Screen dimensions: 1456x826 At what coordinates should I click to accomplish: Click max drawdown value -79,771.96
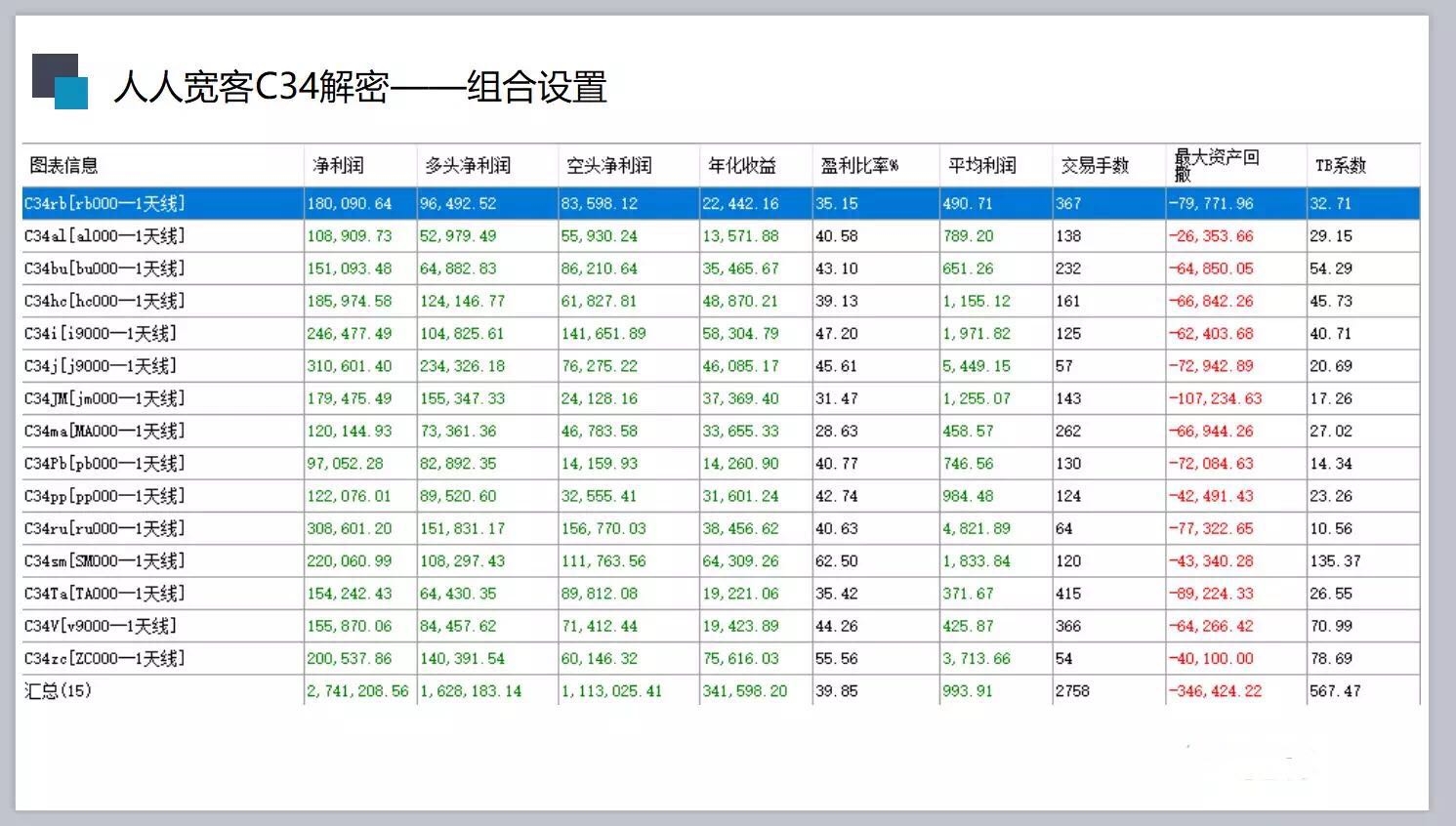pyautogui.click(x=1211, y=204)
